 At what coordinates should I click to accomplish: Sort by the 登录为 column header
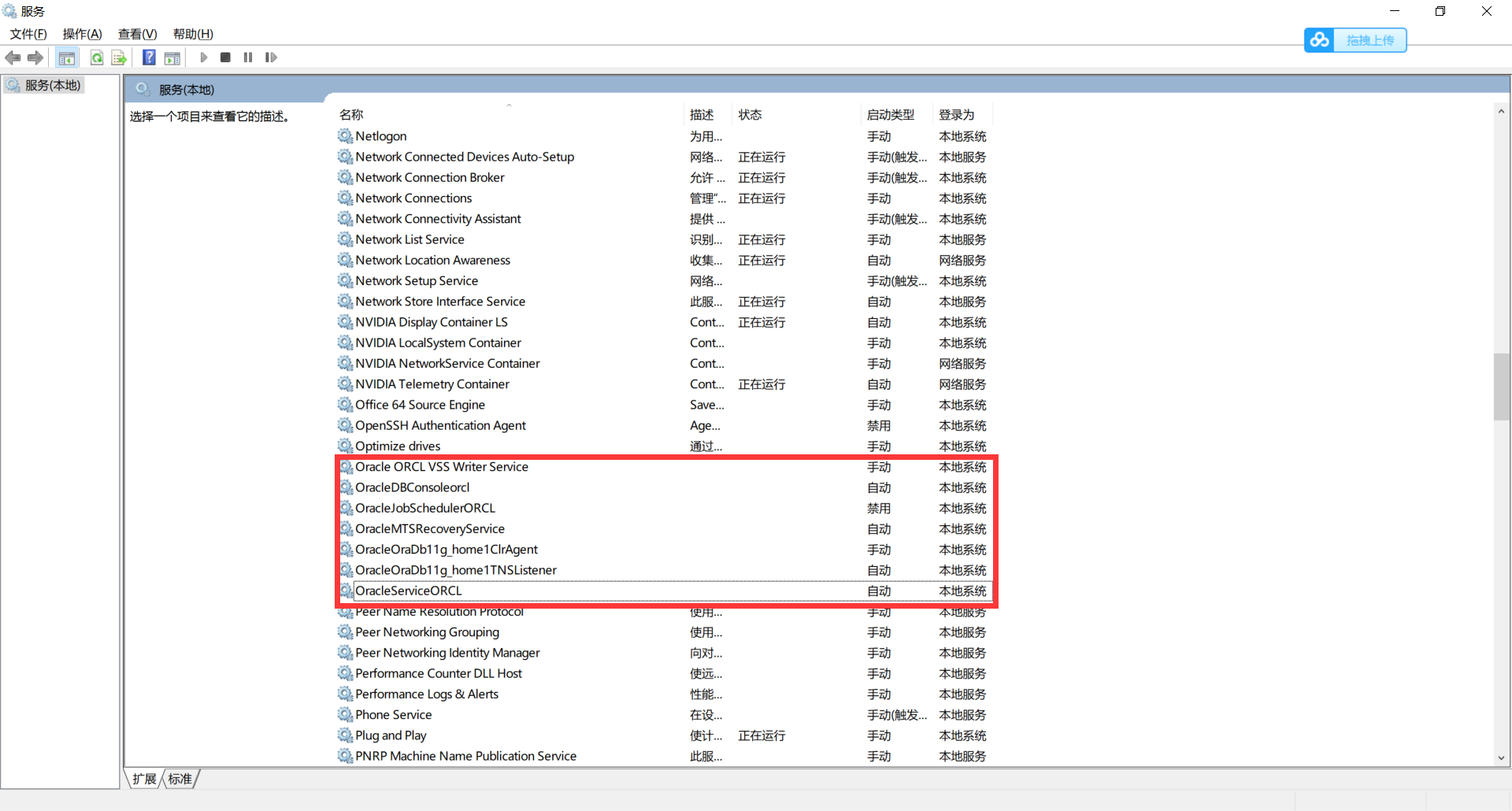(962, 115)
